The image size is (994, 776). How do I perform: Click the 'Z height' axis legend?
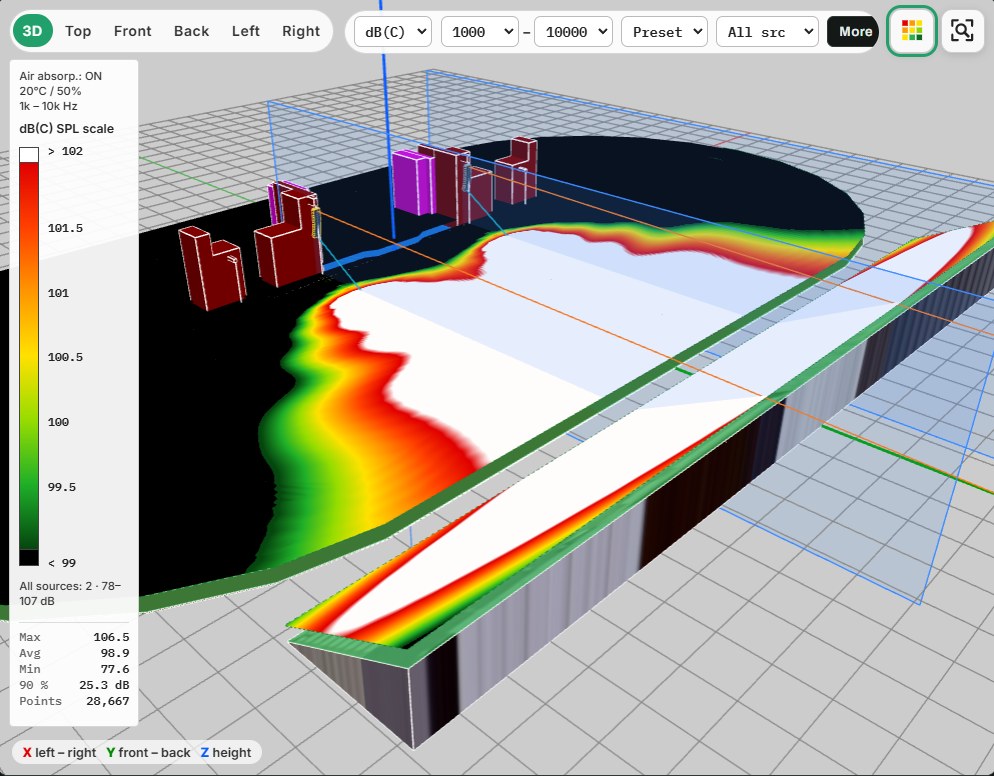(226, 753)
